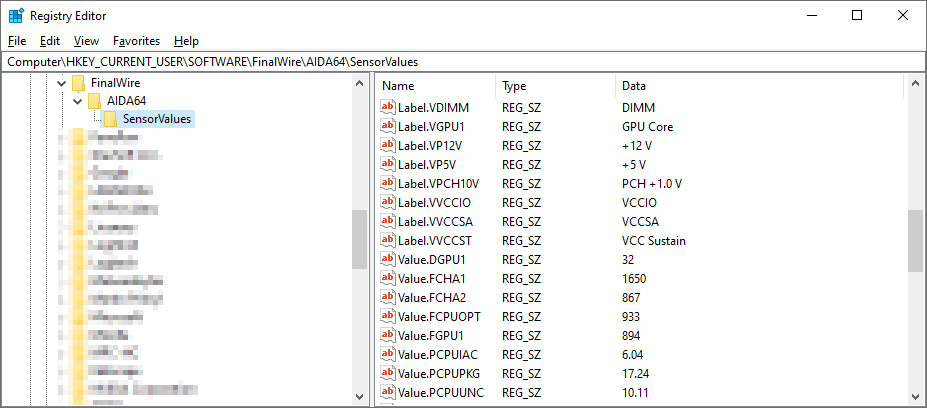The width and height of the screenshot is (927, 408).
Task: Click the SensorValues folder icon
Action: [x=111, y=119]
